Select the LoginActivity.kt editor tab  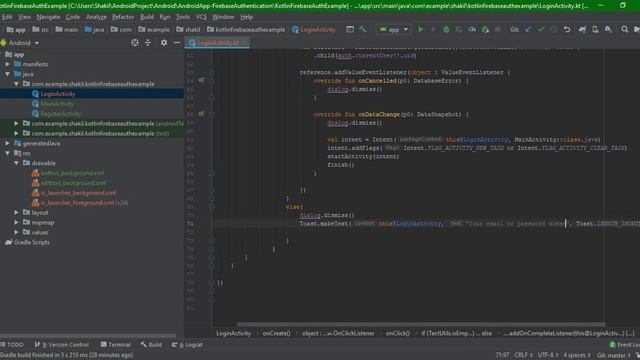coord(217,43)
